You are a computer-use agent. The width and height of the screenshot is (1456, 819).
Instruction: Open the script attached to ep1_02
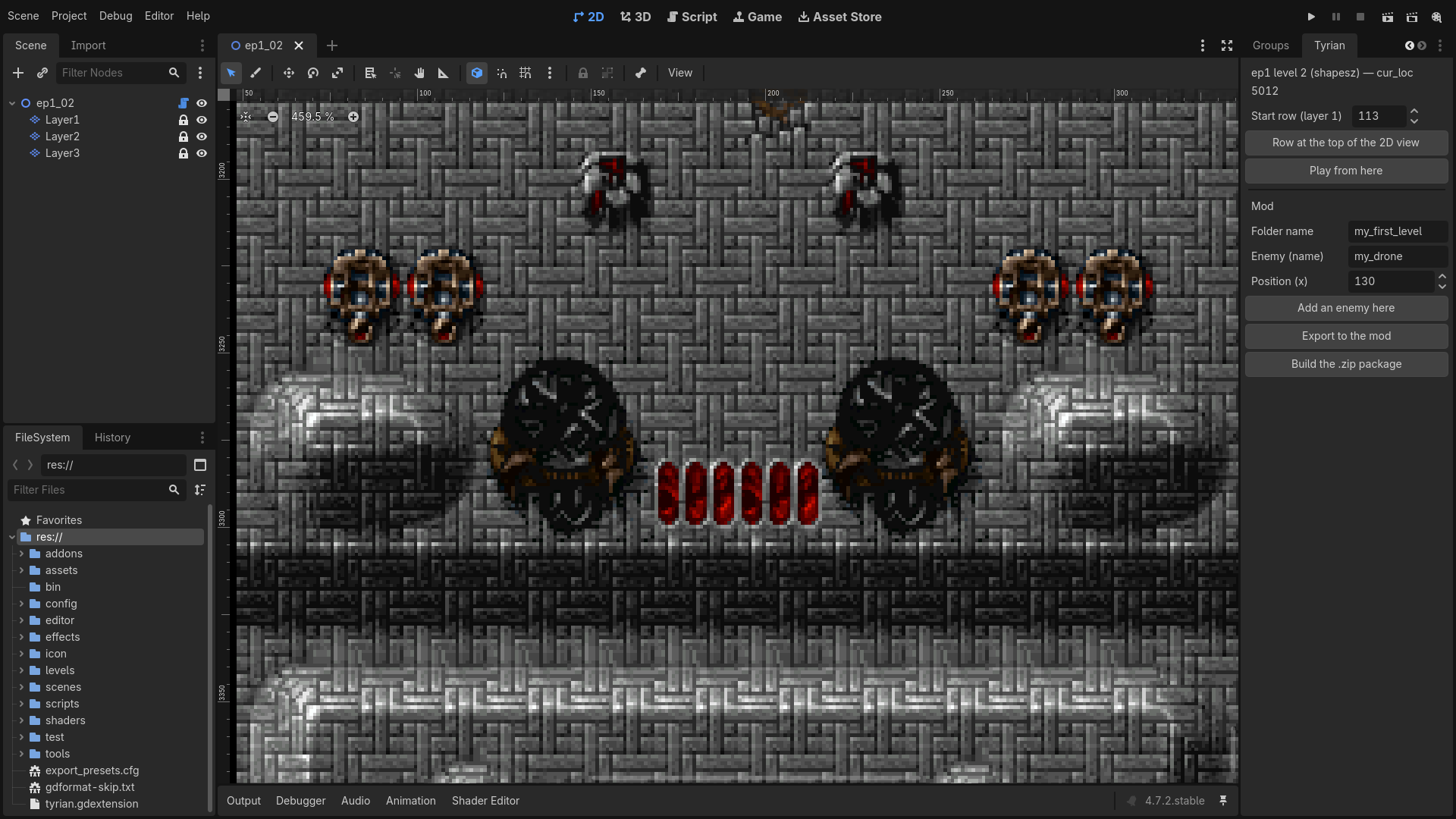[x=184, y=103]
